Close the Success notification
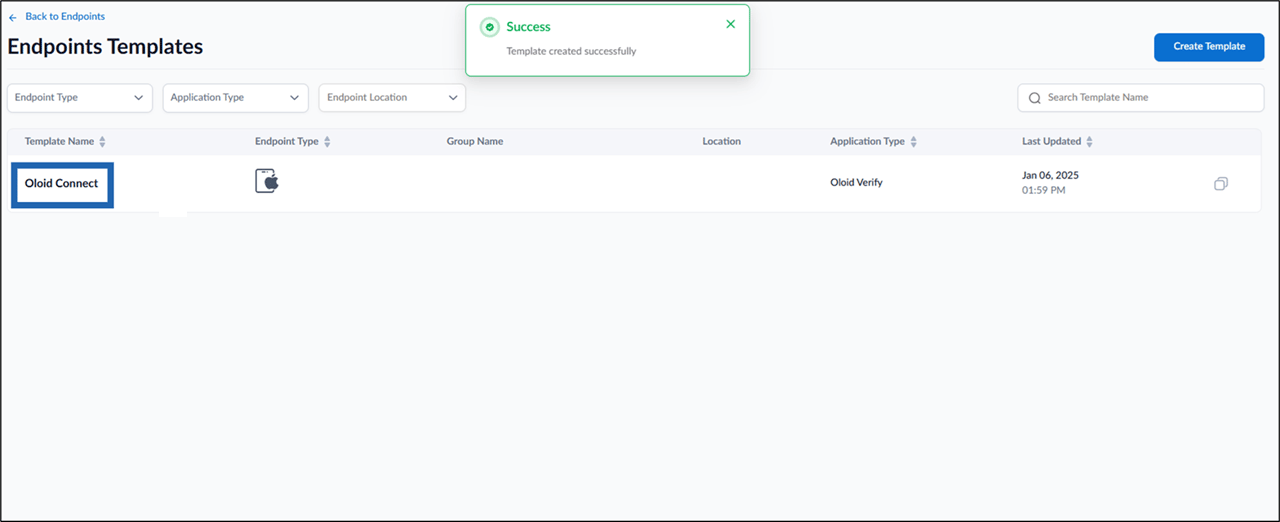This screenshot has width=1280, height=522. [731, 24]
